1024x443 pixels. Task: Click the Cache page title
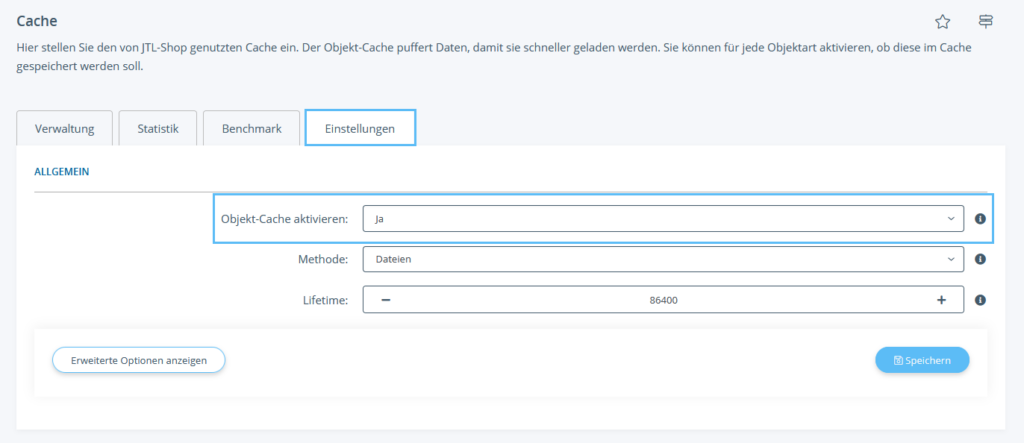point(37,21)
